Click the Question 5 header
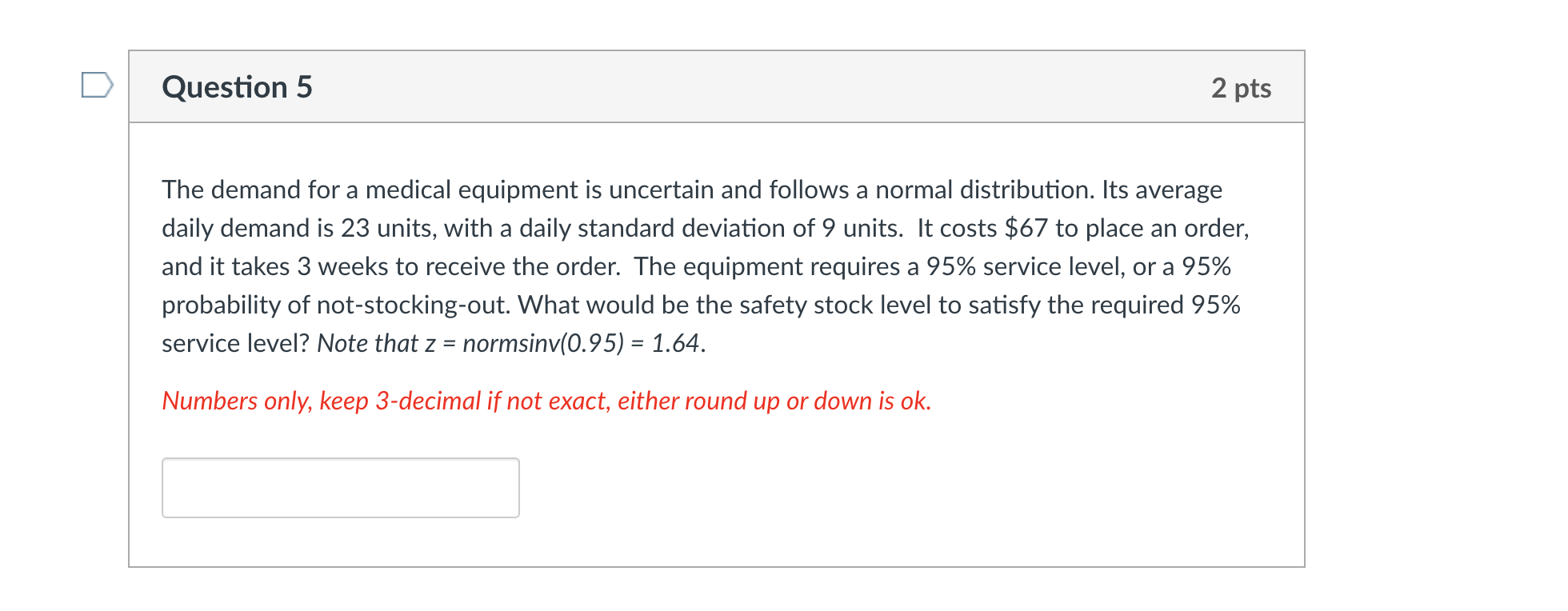Screen dimensions: 1568x611 point(236,87)
